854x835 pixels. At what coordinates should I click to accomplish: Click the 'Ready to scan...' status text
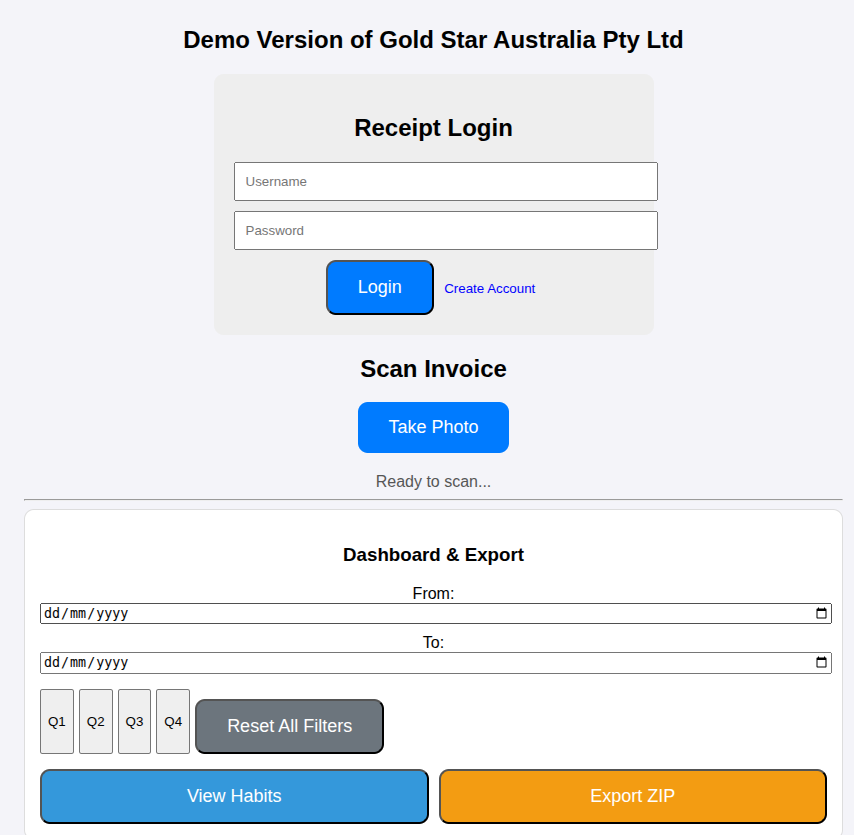[433, 482]
